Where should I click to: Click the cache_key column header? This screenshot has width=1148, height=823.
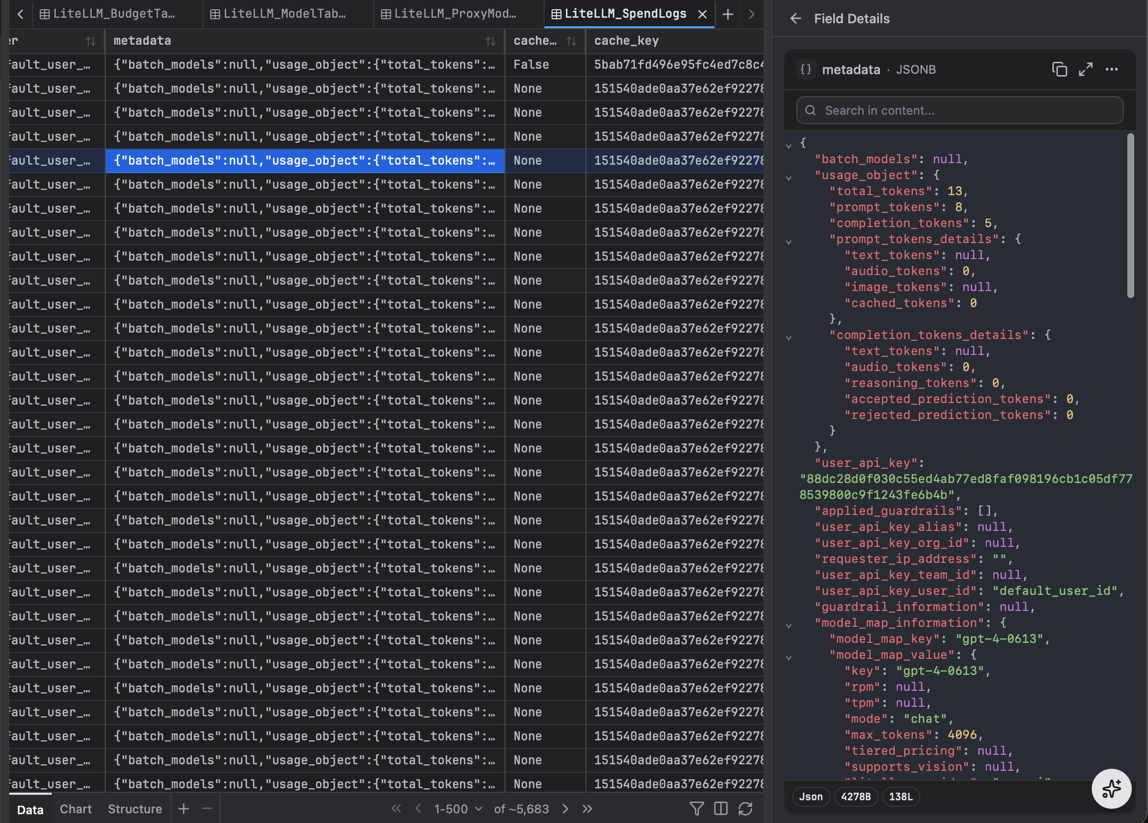coord(674,41)
